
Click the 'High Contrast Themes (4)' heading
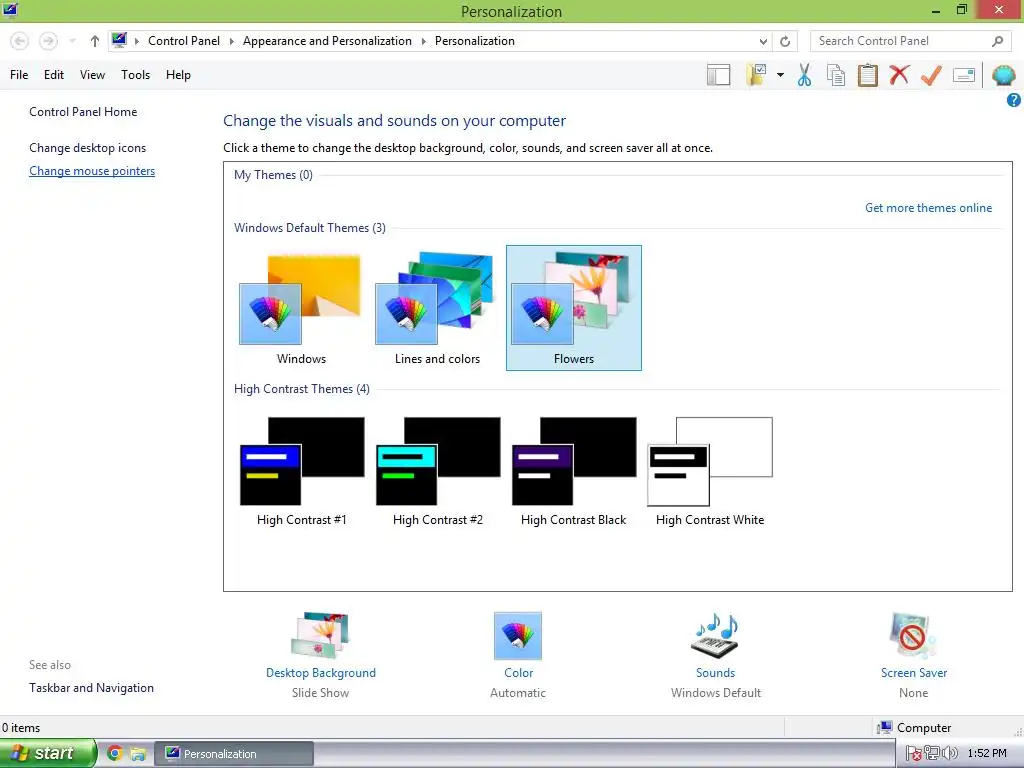(302, 389)
